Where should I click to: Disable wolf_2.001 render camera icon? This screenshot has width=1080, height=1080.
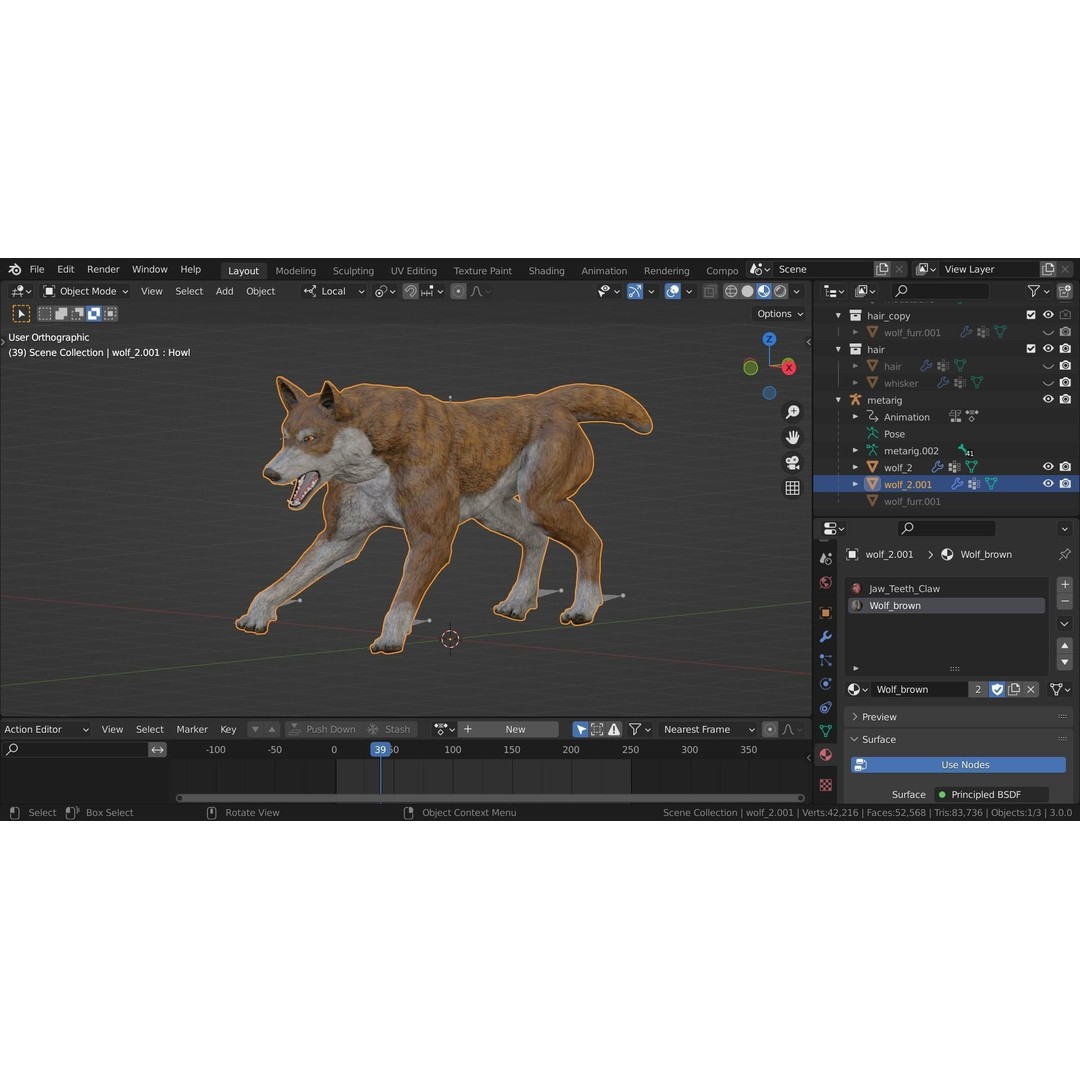click(x=1065, y=484)
